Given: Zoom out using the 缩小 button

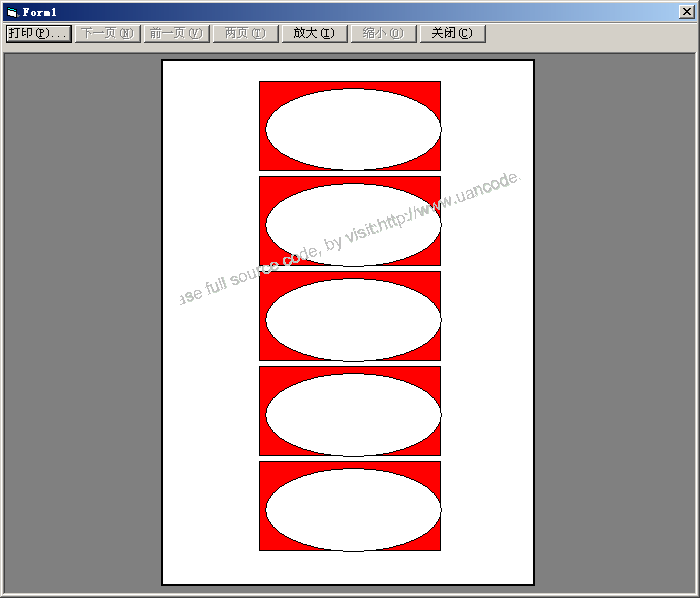Looking at the screenshot, I should click(383, 33).
